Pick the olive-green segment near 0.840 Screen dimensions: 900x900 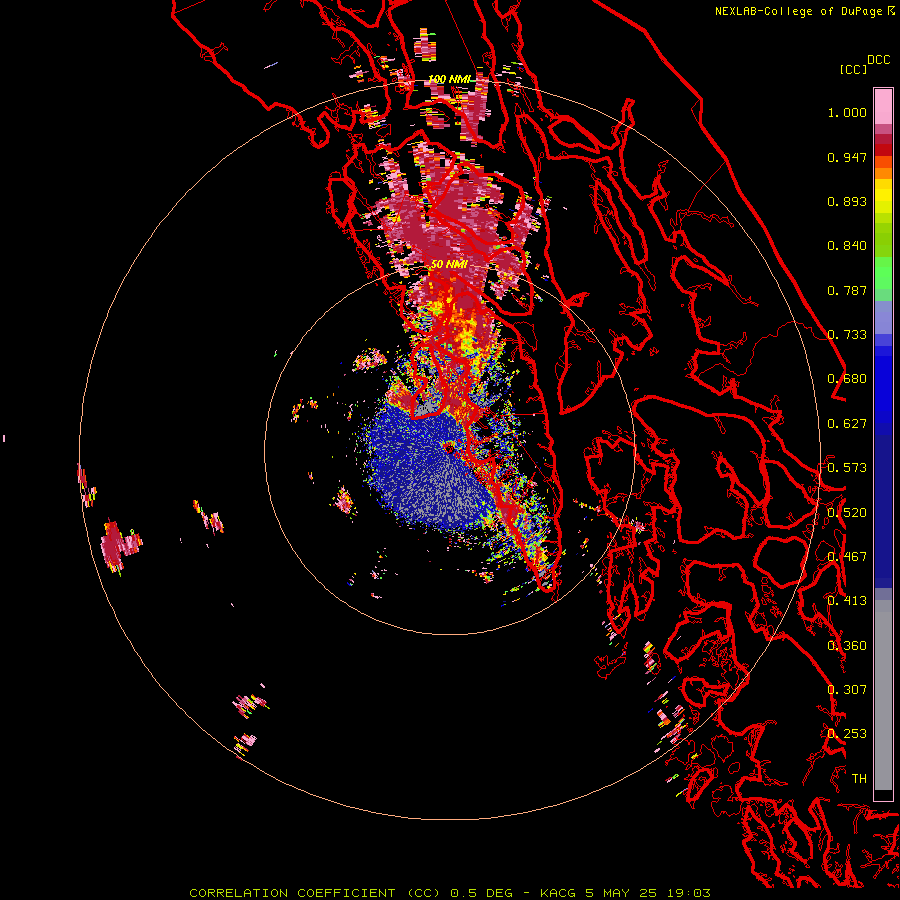click(x=883, y=240)
